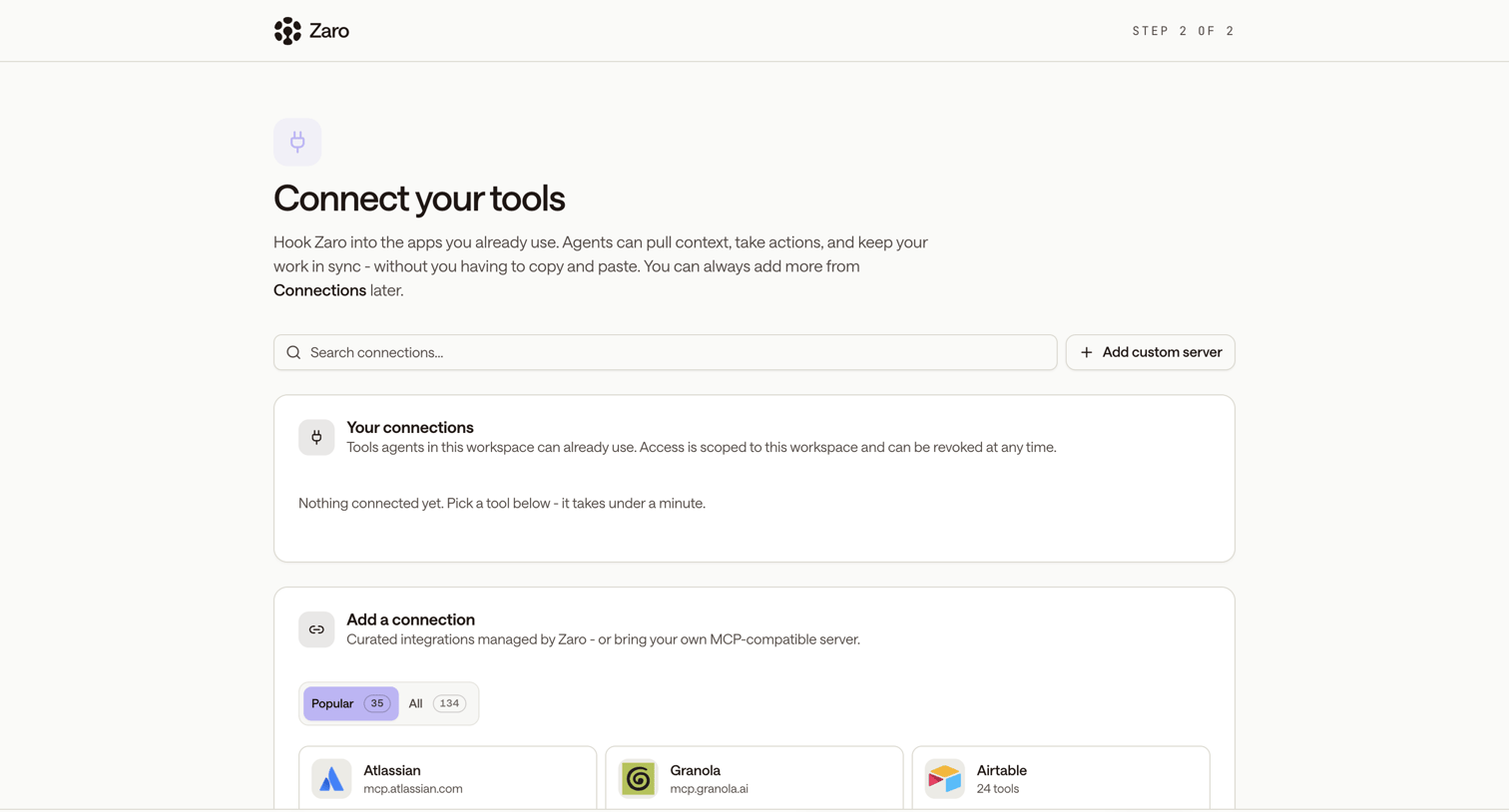Click the mcp.granola.ai address text

709,788
